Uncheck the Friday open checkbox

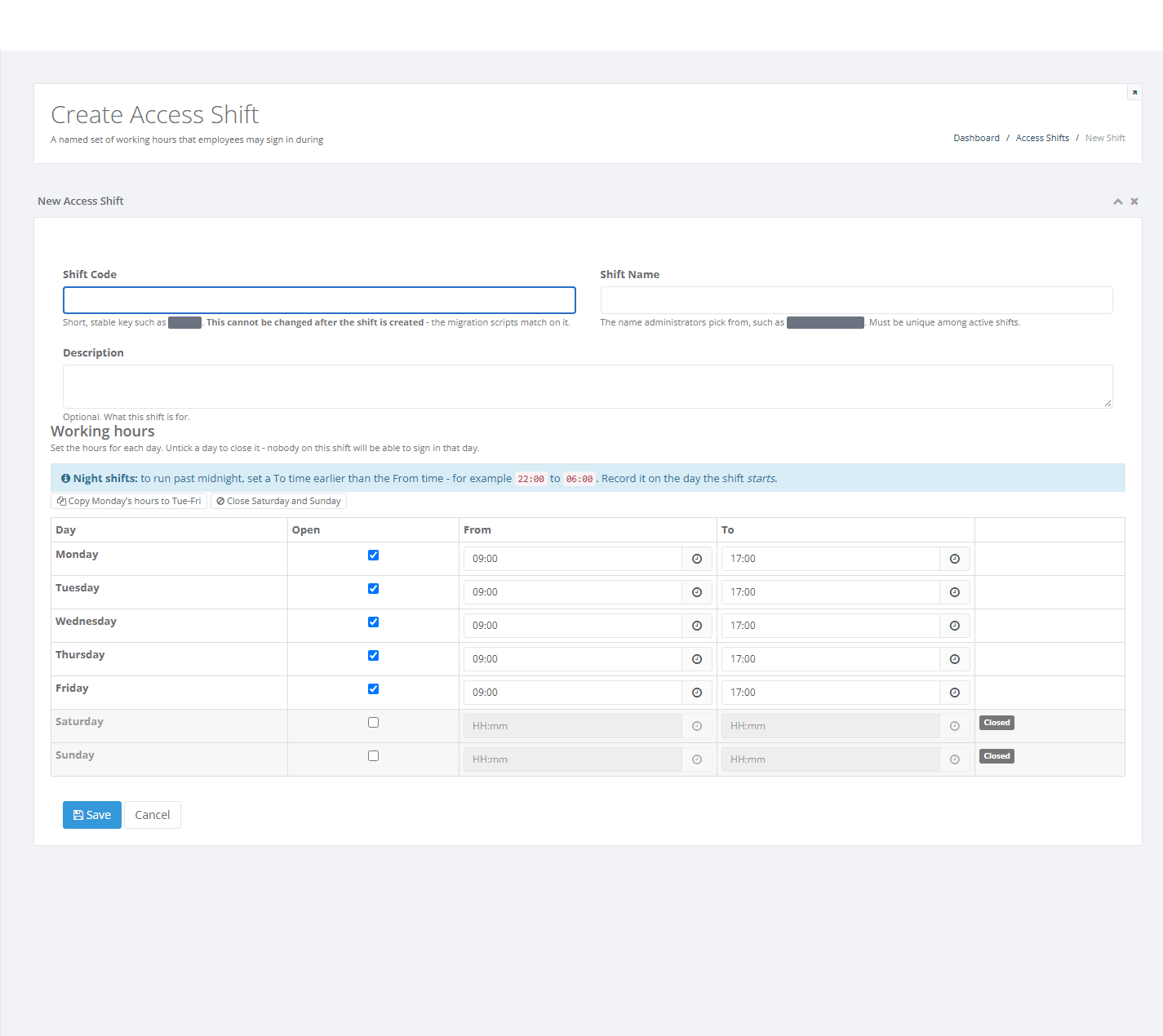click(x=373, y=689)
